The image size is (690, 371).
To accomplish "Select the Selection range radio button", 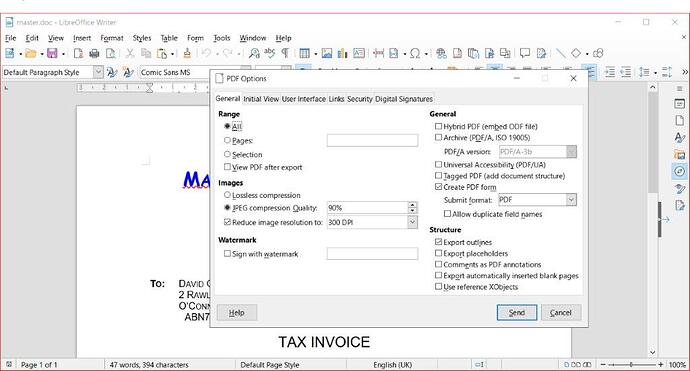I will tap(227, 154).
